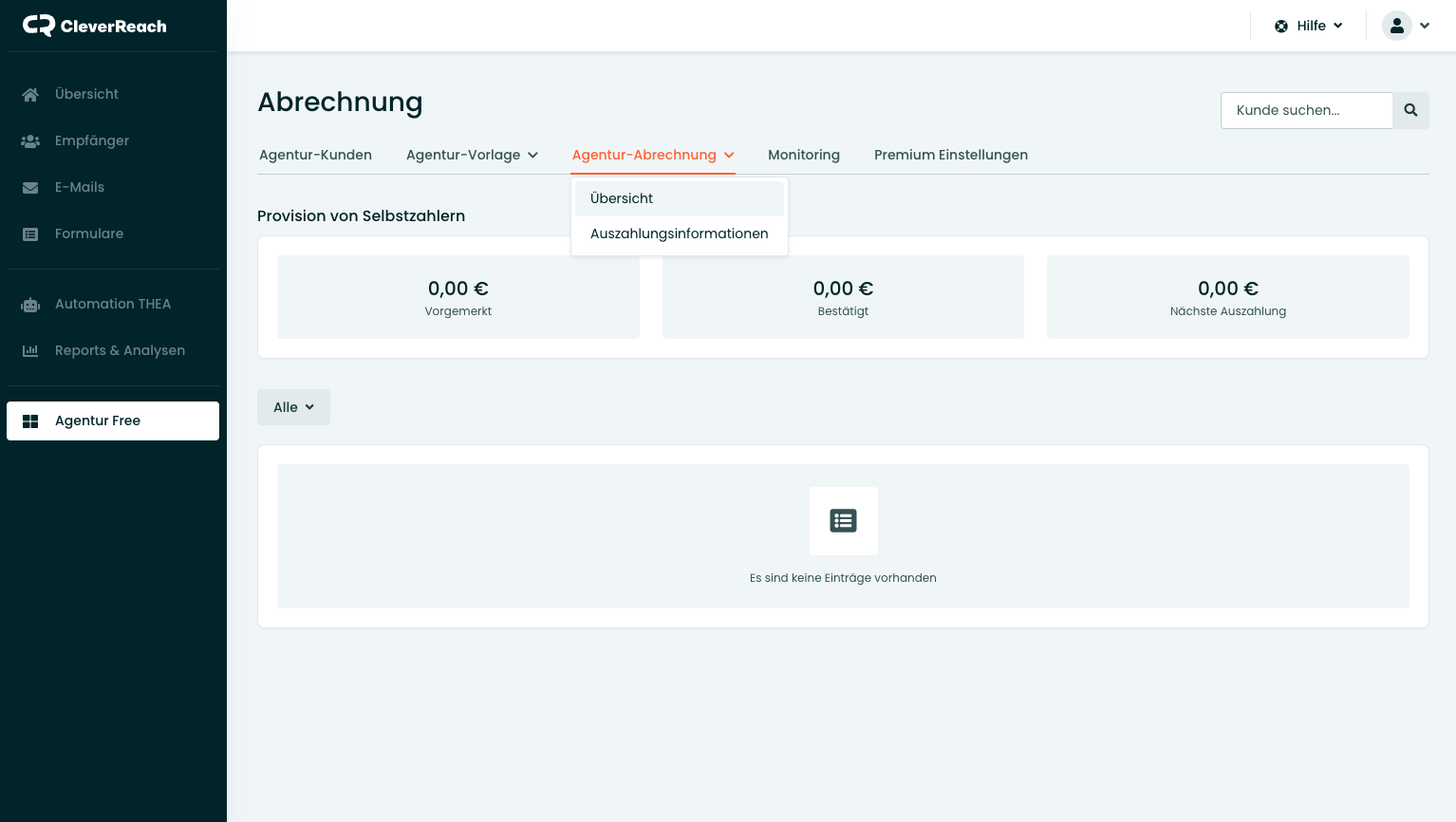Focus the Kunde suchen search field

point(1306,110)
